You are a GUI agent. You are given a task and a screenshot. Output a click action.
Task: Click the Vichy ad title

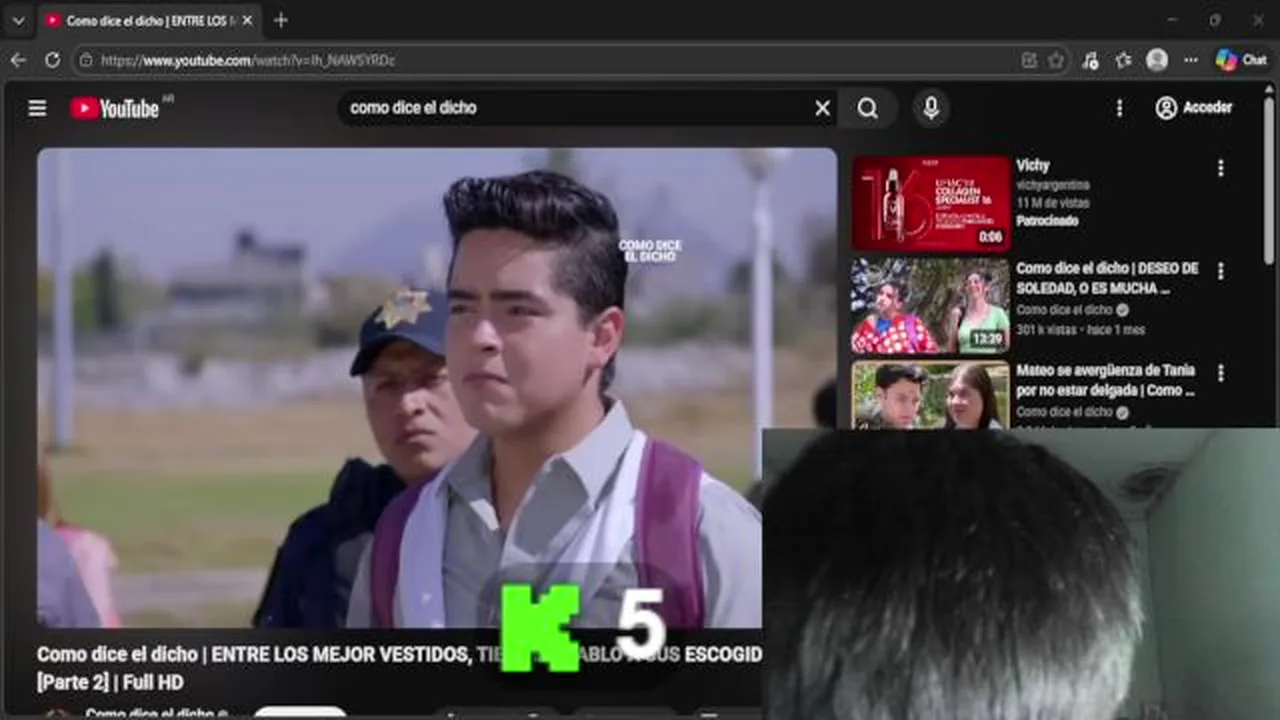click(x=1033, y=165)
